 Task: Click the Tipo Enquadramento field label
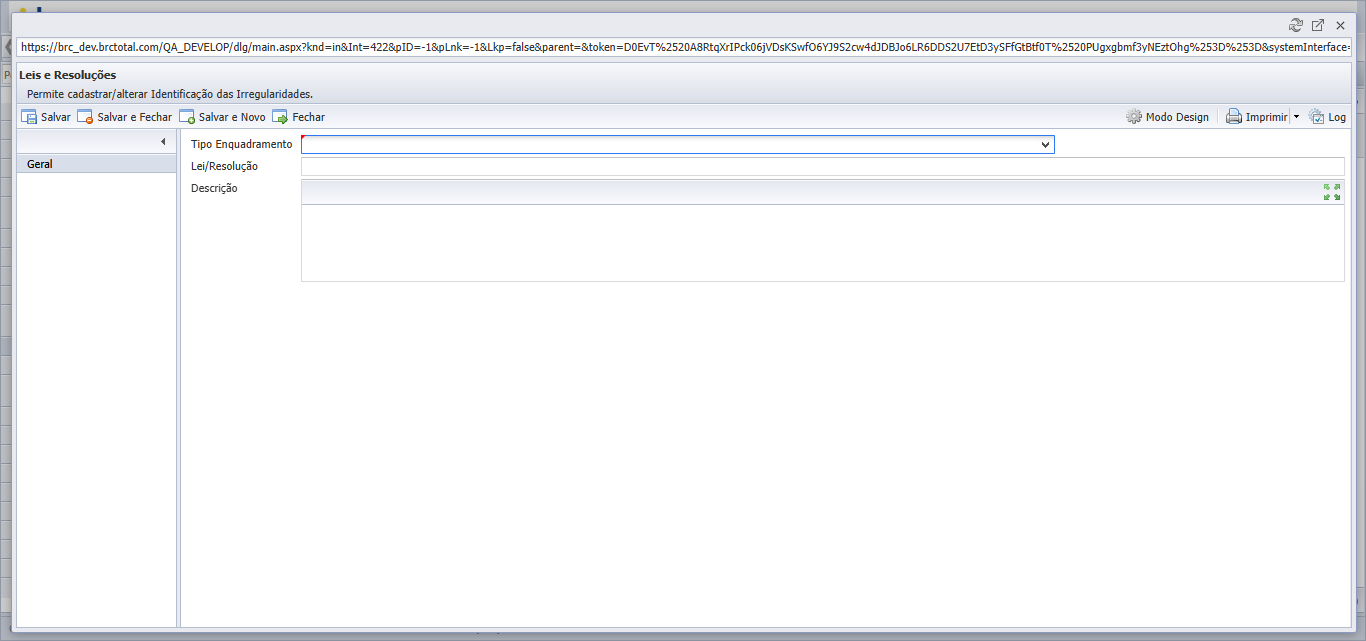(x=241, y=144)
